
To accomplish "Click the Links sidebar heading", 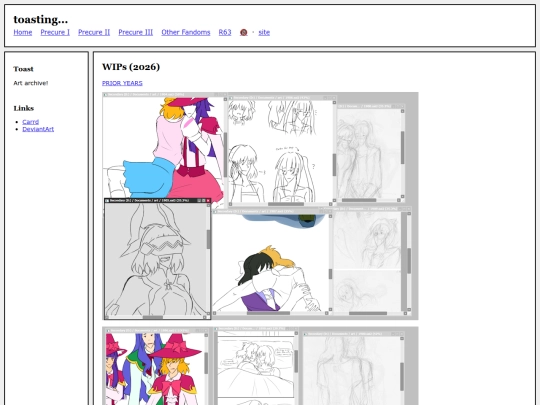I will [x=24, y=108].
